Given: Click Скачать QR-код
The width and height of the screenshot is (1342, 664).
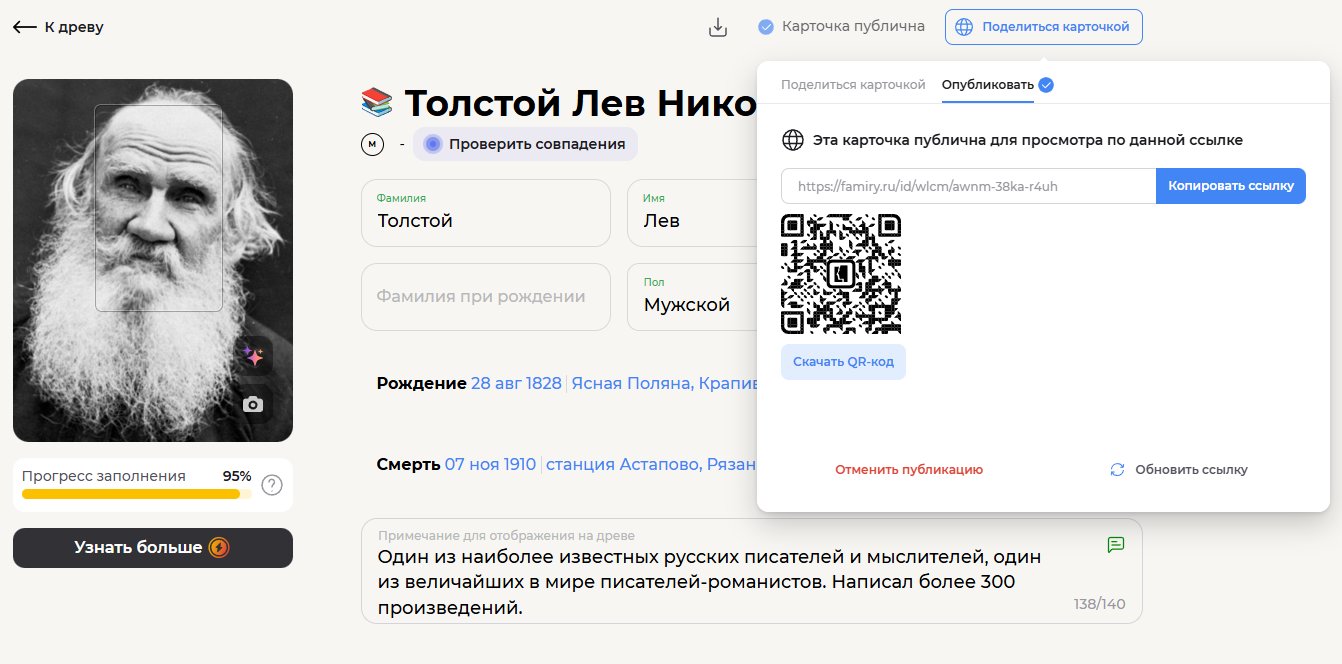Looking at the screenshot, I should coord(843,361).
